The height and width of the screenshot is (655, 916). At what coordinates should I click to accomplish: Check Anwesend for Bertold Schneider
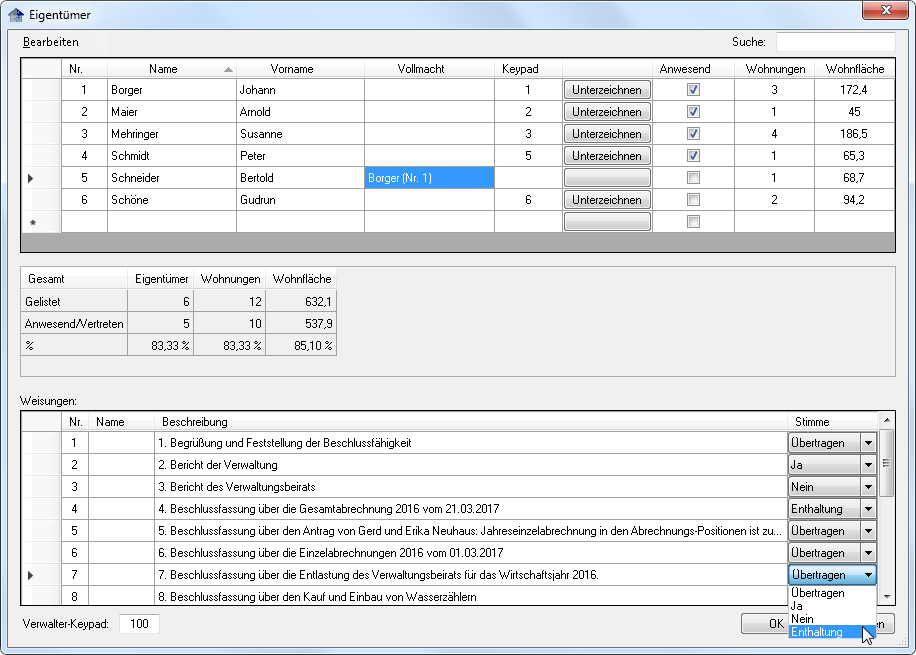click(693, 178)
